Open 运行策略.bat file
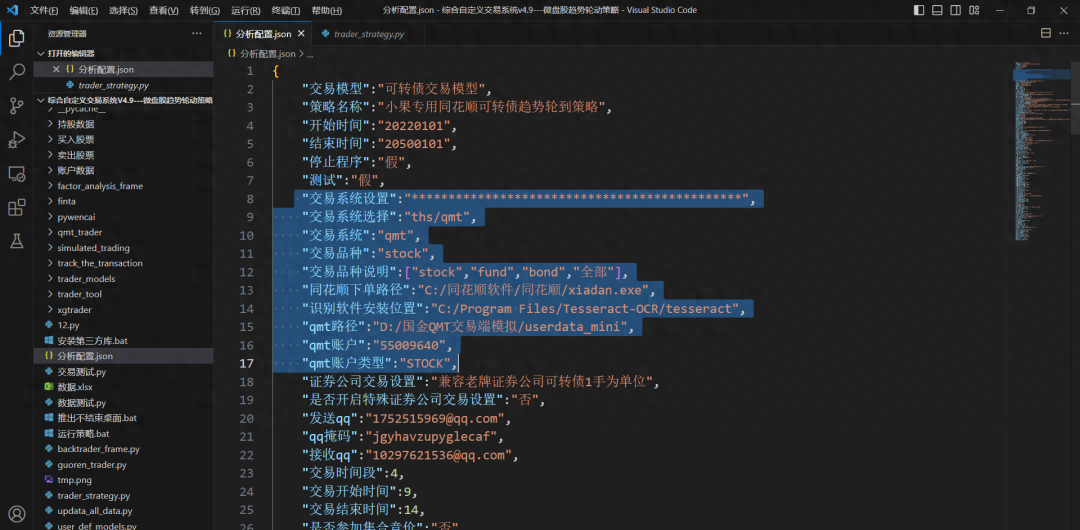This screenshot has width=1080, height=530. point(124,434)
